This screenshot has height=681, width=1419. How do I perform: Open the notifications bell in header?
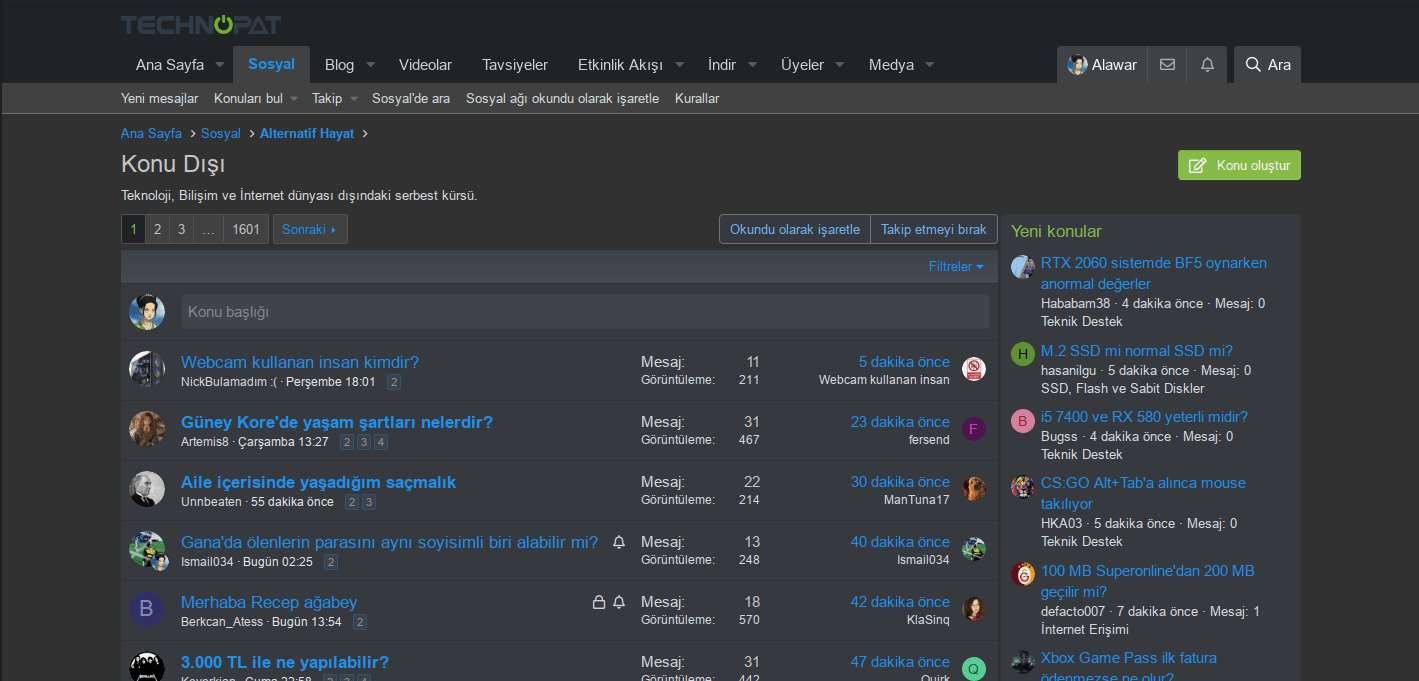tap(1207, 65)
